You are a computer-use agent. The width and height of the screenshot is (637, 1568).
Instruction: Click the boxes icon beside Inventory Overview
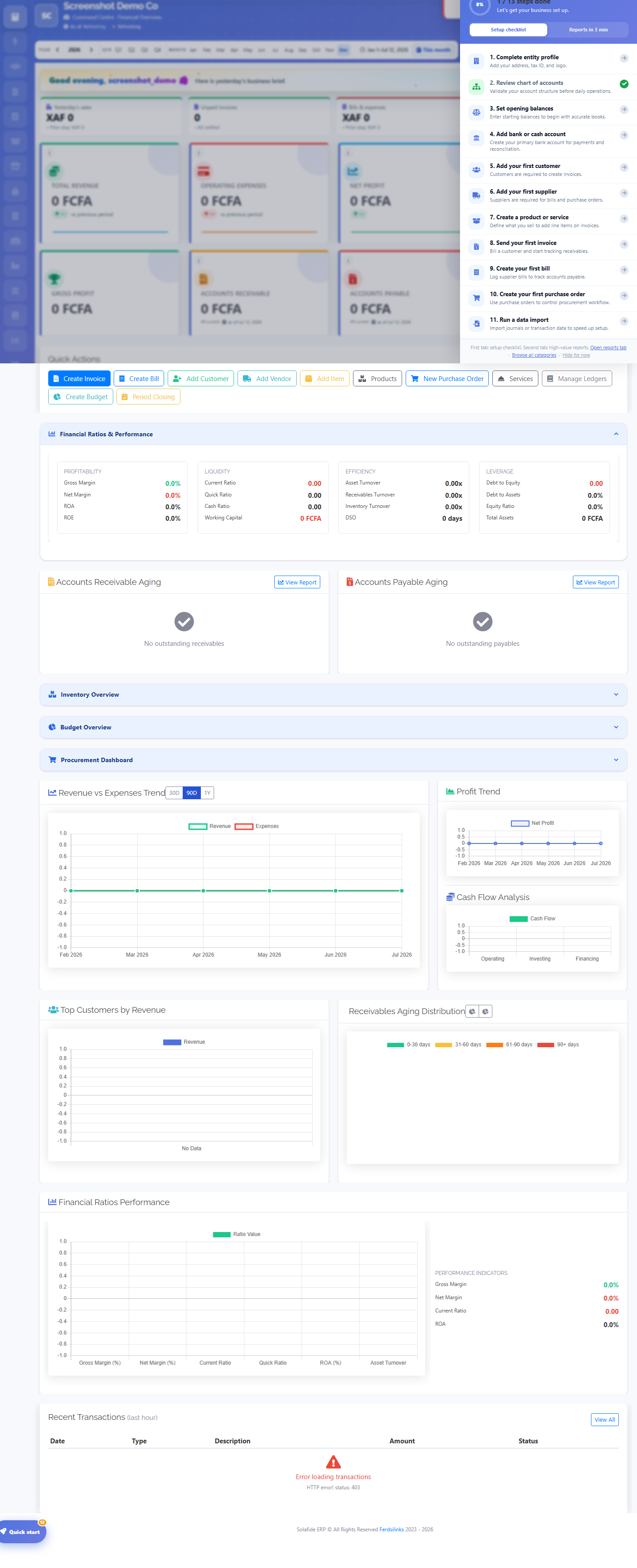click(x=52, y=694)
